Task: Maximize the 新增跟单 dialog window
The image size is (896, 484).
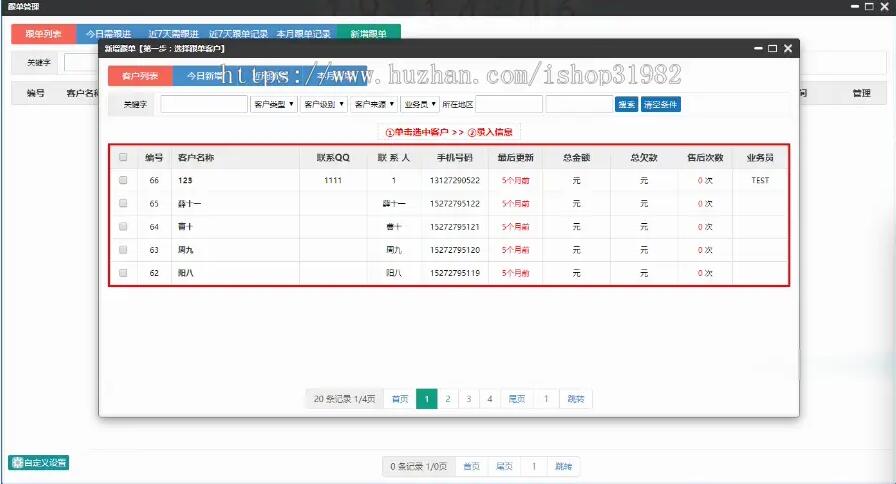Action: (x=771, y=48)
